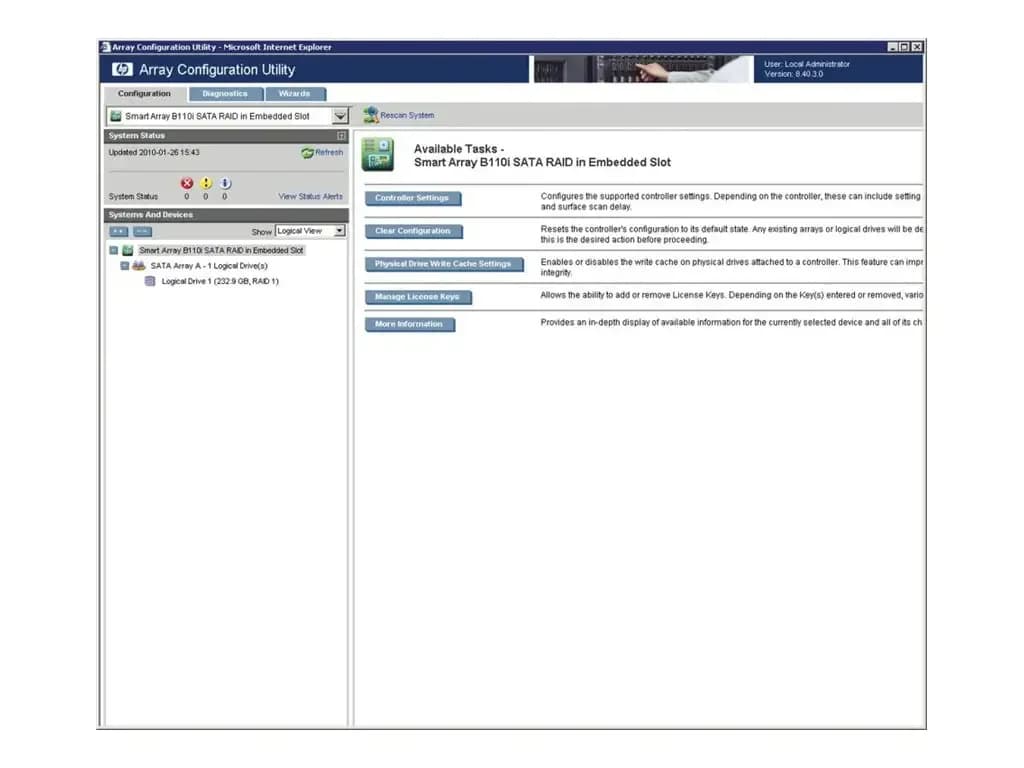Click the Systems And Devices panel header
The image size is (1024, 768).
(226, 215)
